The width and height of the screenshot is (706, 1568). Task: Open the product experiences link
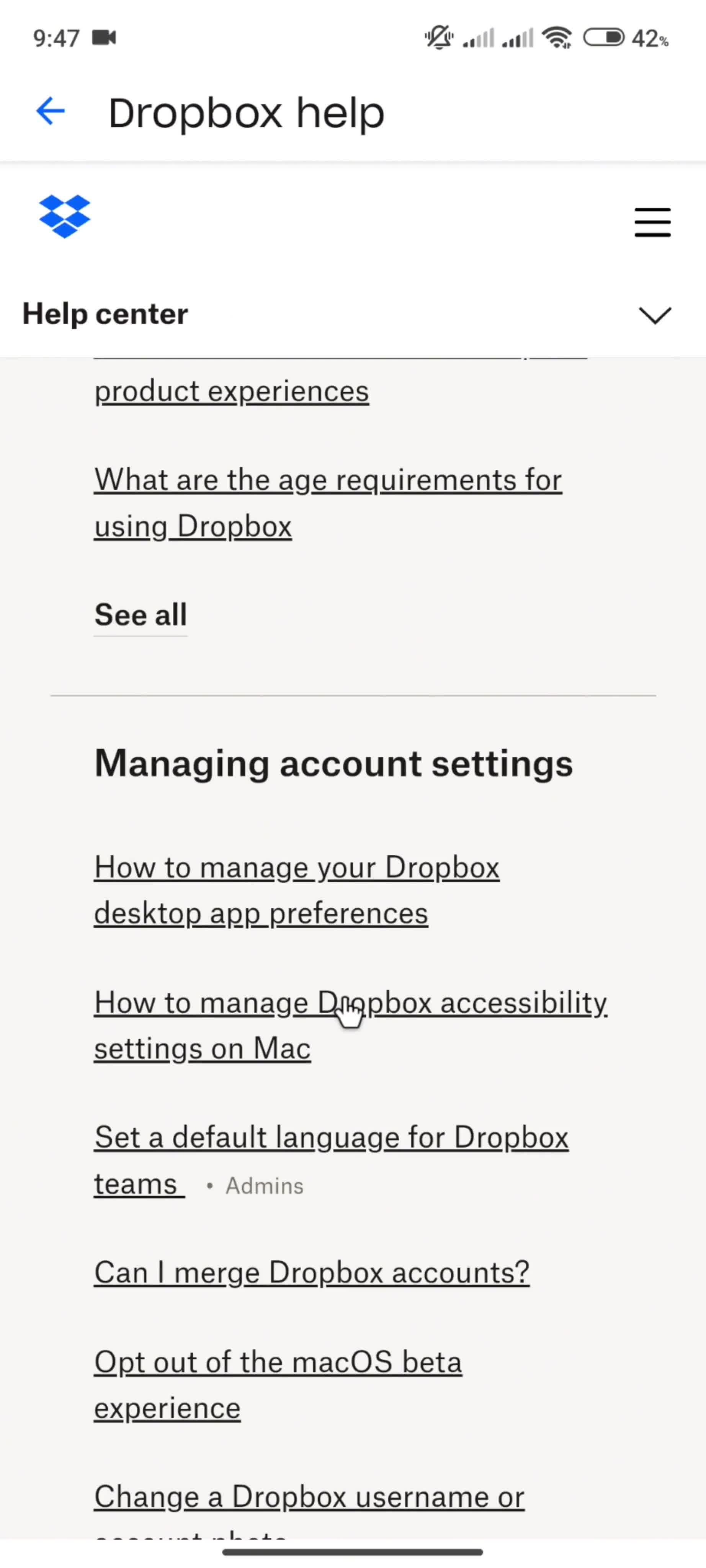pos(232,391)
